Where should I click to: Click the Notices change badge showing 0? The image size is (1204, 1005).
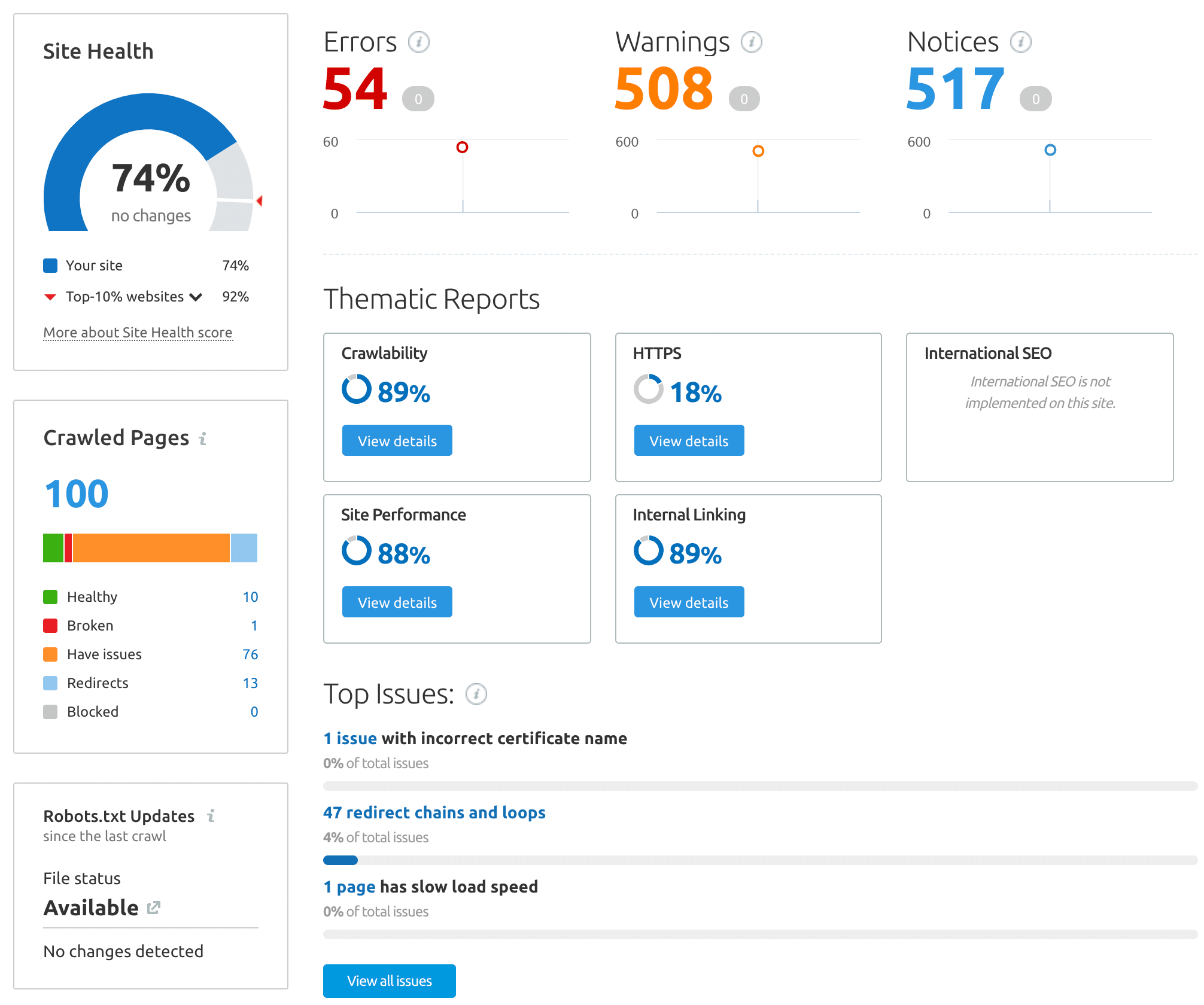pyautogui.click(x=1036, y=99)
